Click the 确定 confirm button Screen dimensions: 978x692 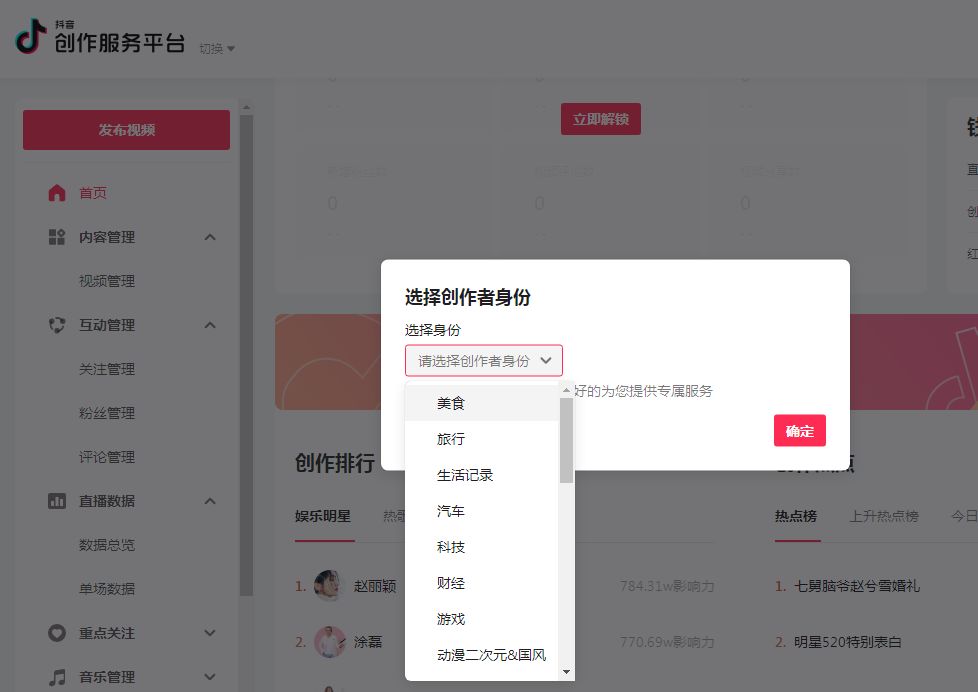(799, 430)
